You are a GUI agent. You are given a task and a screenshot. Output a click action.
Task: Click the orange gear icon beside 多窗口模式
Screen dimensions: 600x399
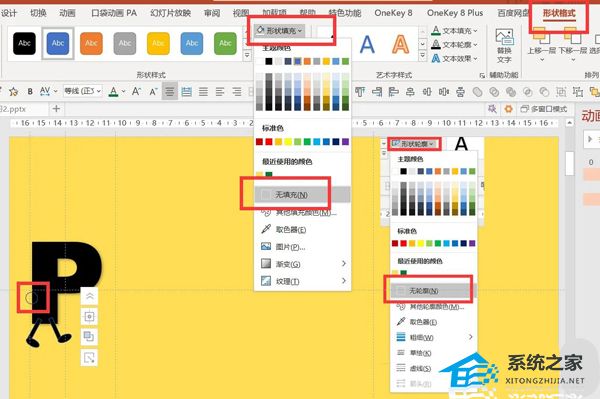tap(508, 109)
